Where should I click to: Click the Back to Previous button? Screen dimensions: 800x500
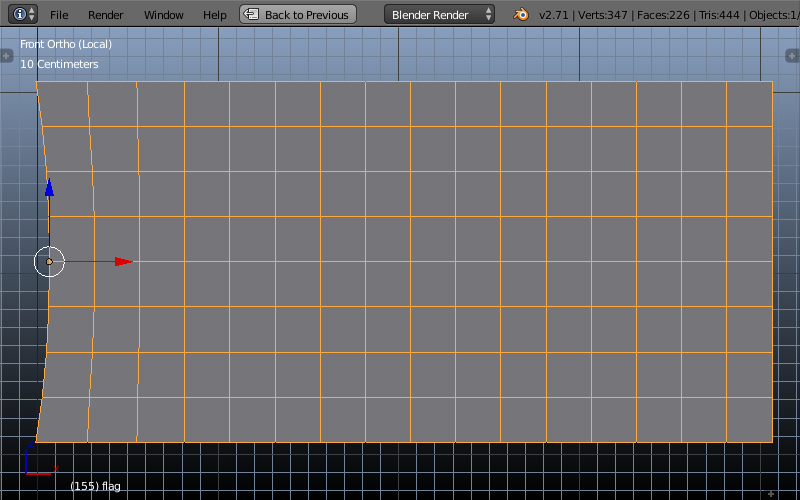click(298, 14)
